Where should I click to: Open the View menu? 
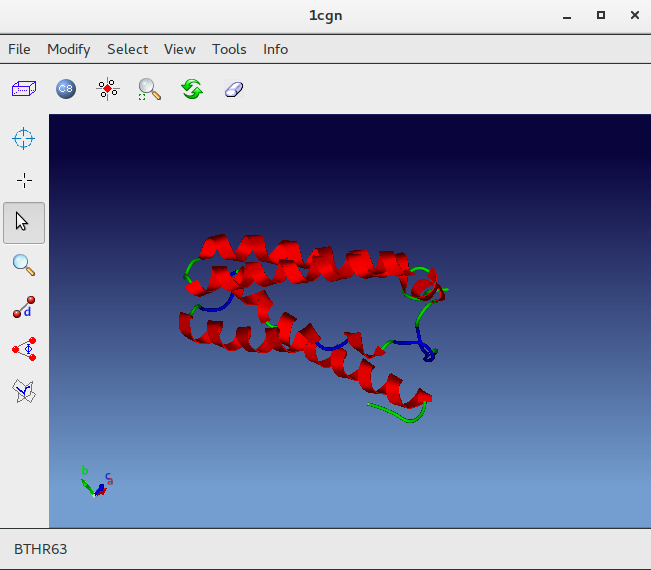179,49
